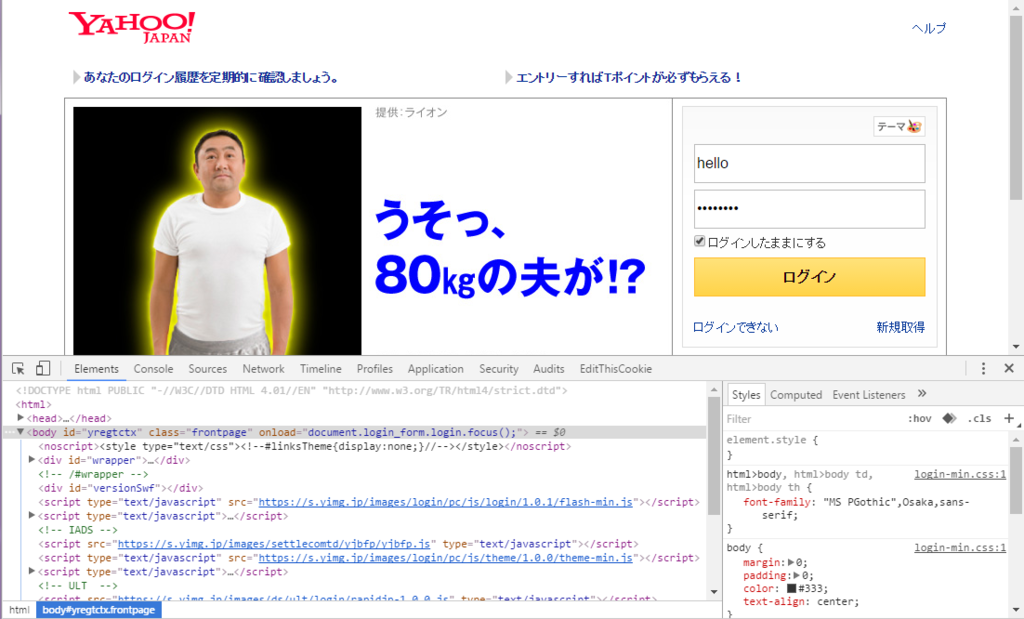The image size is (1024, 619).
Task: Click the 新規取得 sign-up link
Action: point(900,326)
